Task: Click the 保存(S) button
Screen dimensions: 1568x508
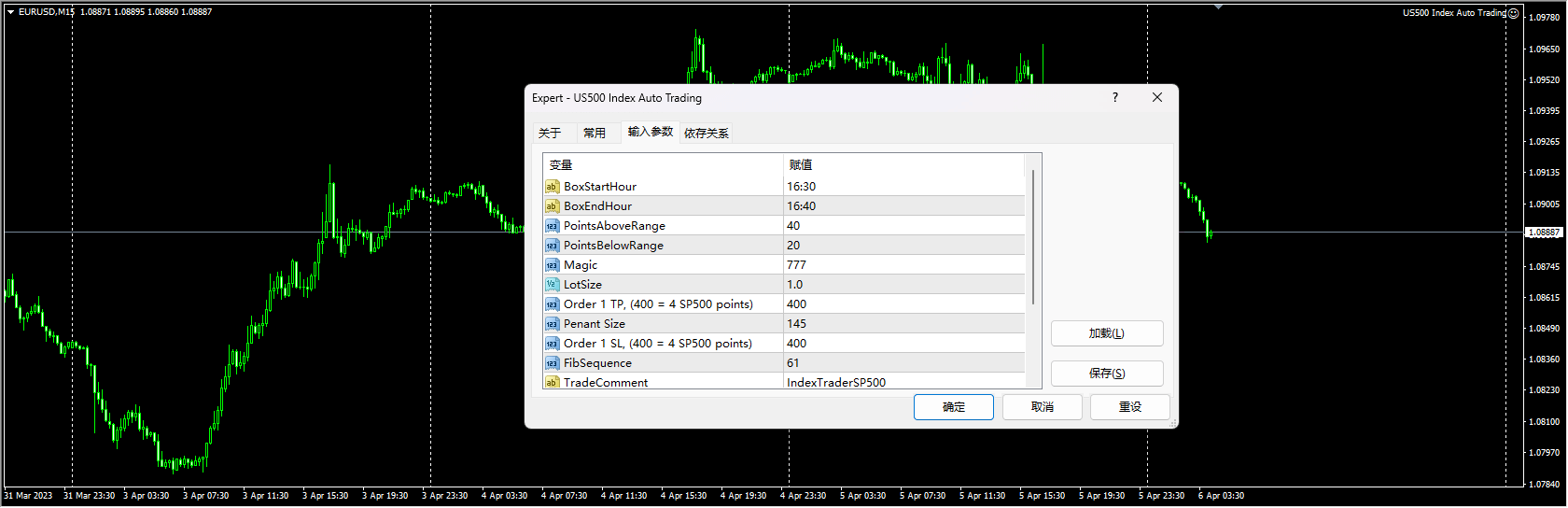Action: click(1107, 374)
